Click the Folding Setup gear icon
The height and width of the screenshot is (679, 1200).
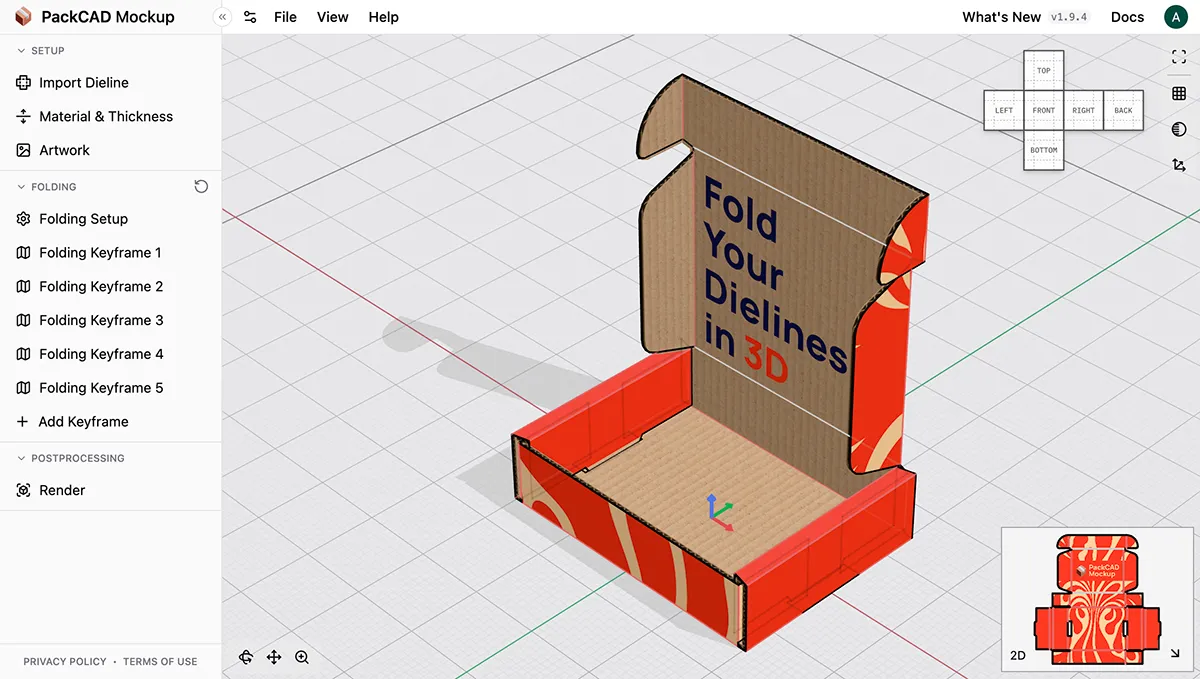coord(24,219)
